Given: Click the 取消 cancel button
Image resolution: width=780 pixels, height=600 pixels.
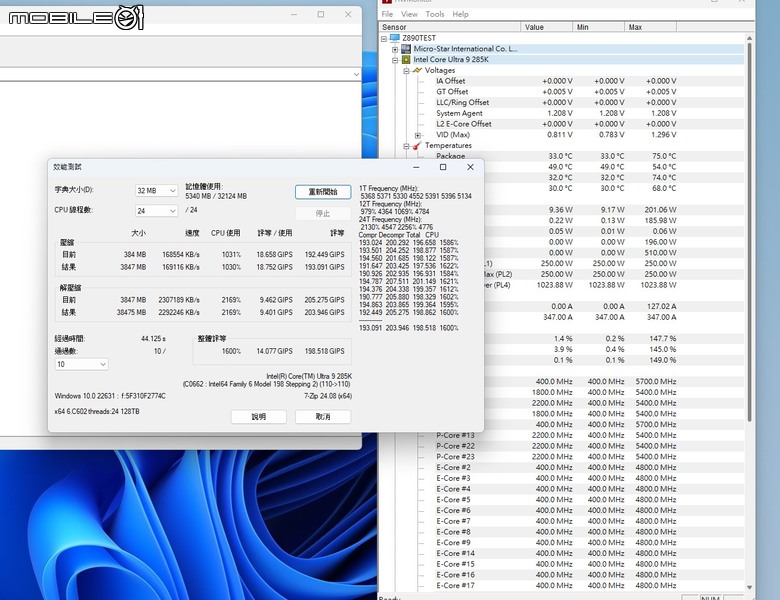Looking at the screenshot, I should [323, 416].
